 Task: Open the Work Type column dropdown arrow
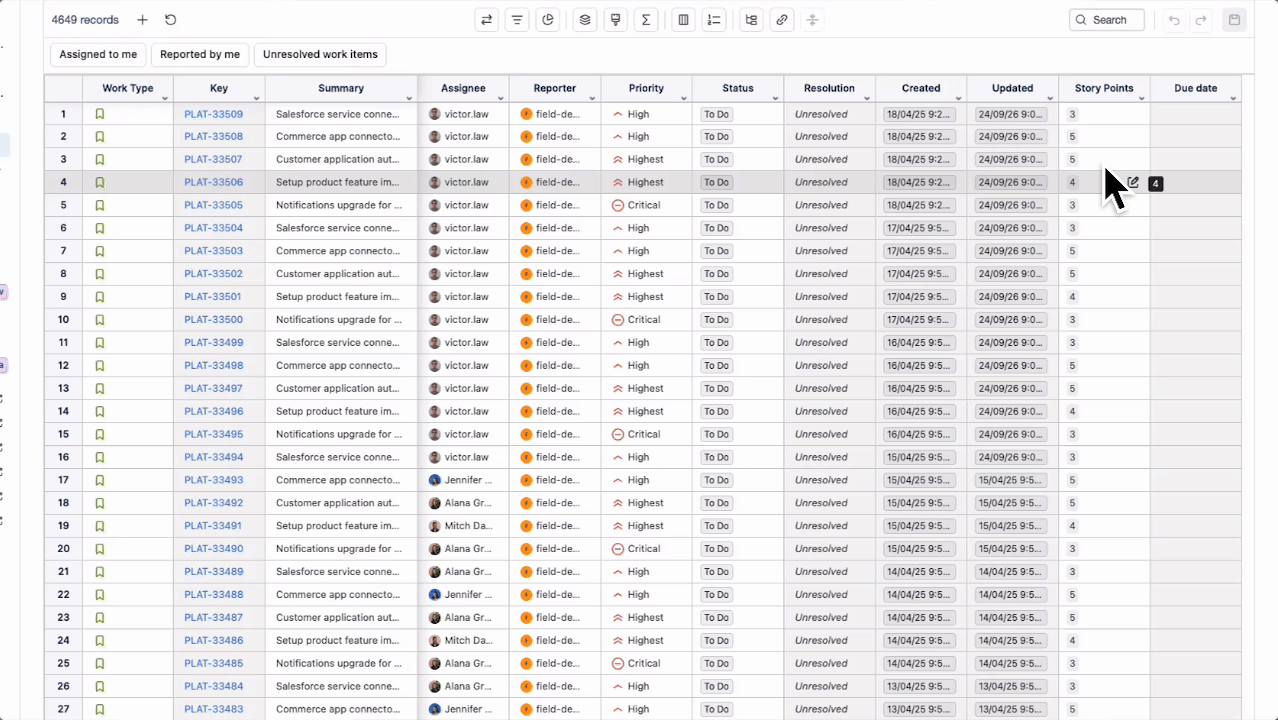click(165, 98)
